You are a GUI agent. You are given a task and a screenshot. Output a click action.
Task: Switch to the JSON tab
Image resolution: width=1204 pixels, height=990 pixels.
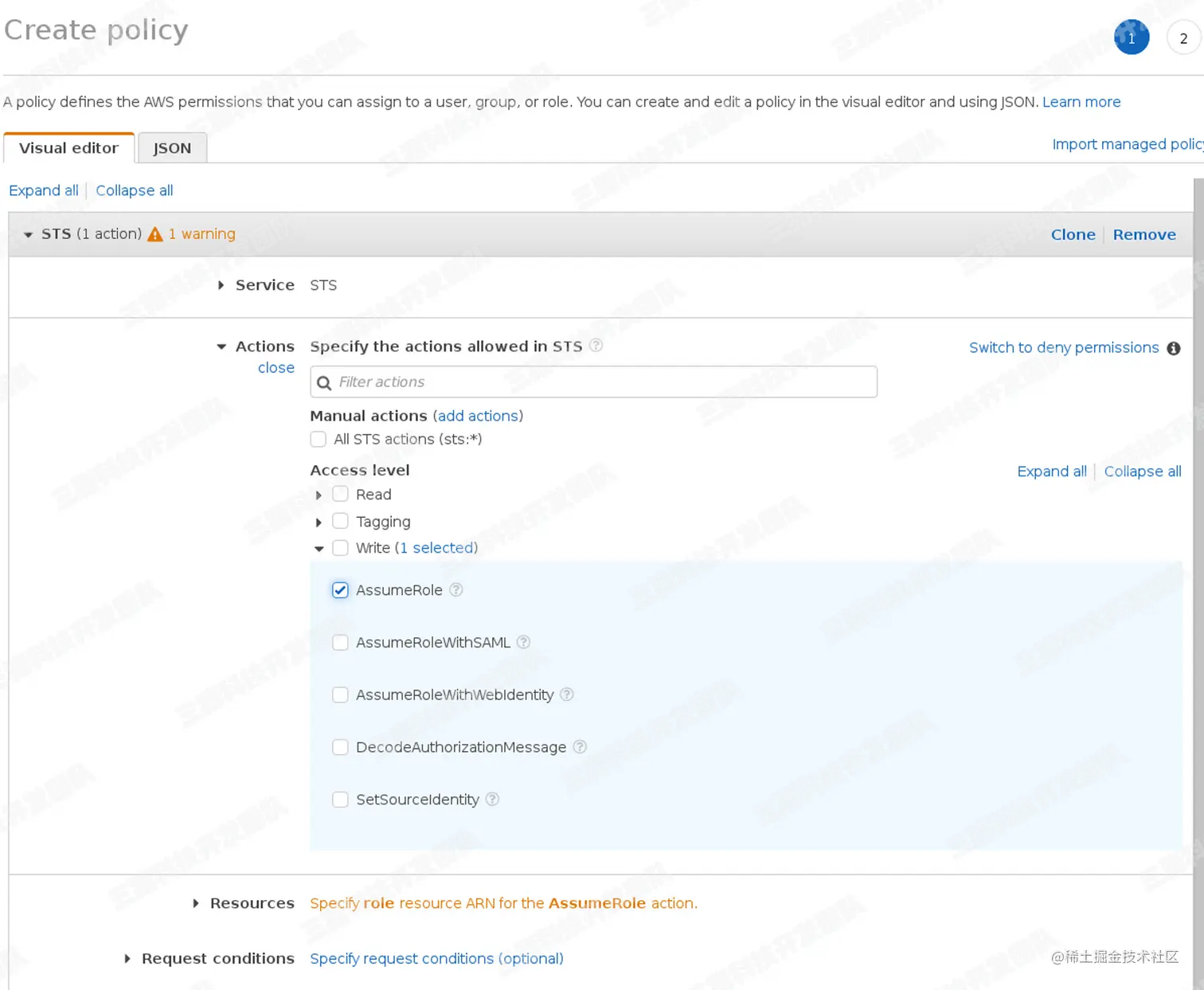[x=172, y=148]
